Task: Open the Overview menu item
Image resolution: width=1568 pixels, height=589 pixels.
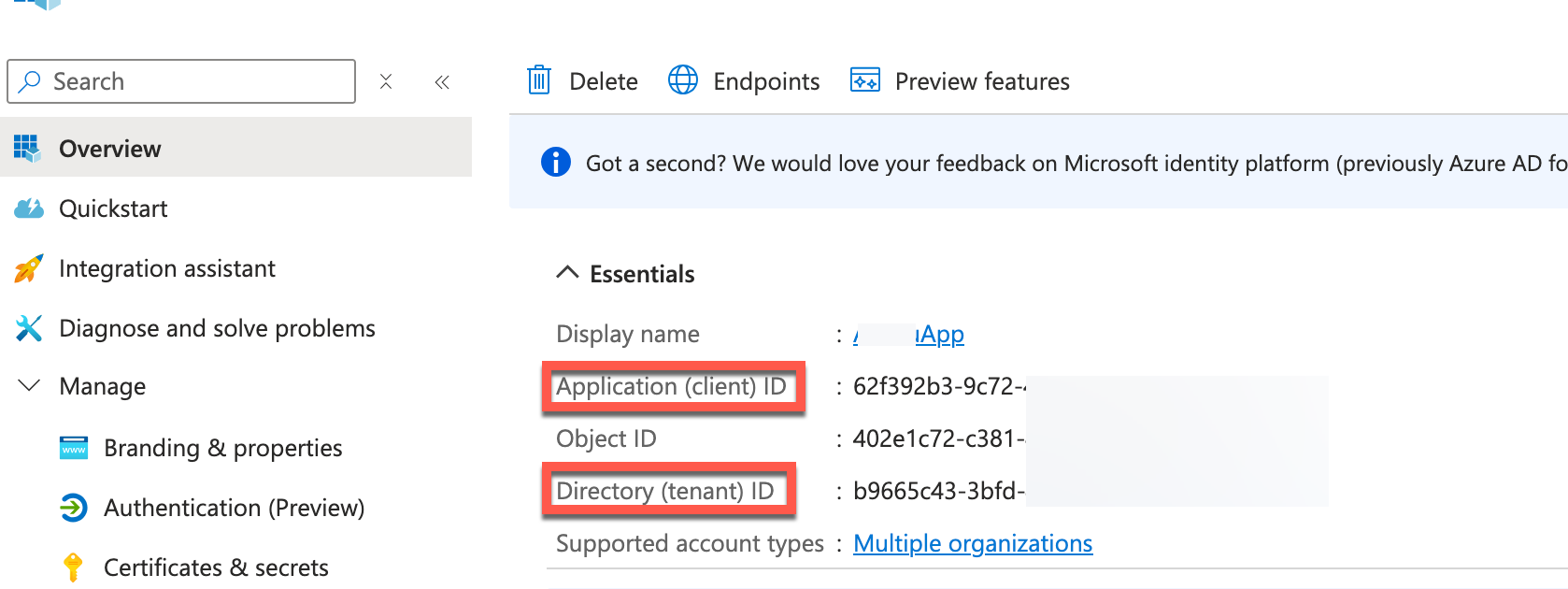Action: (110, 149)
